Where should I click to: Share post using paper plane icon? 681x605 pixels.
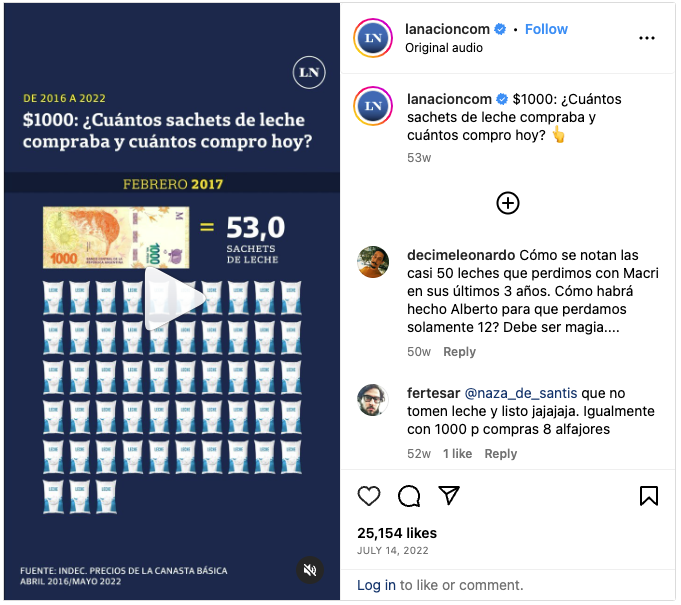[449, 495]
